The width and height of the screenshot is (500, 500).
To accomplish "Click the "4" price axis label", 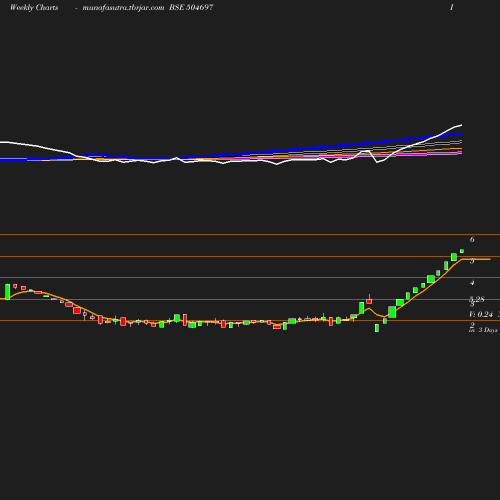I will [472, 282].
